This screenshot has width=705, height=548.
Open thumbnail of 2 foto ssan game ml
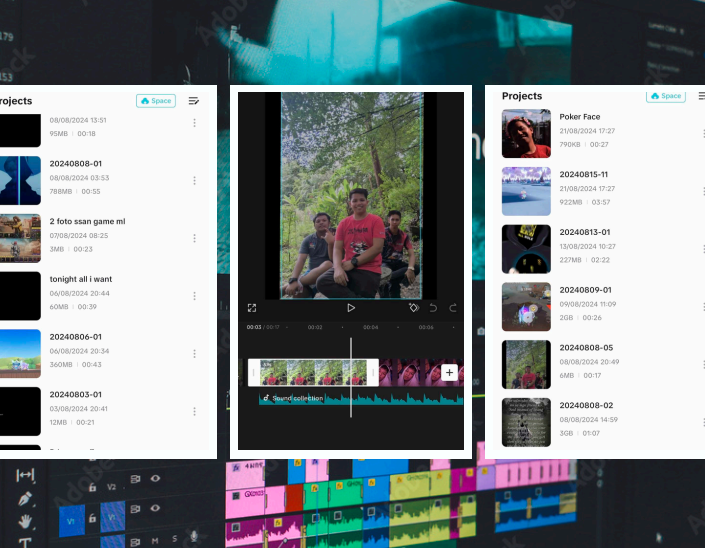point(20,238)
